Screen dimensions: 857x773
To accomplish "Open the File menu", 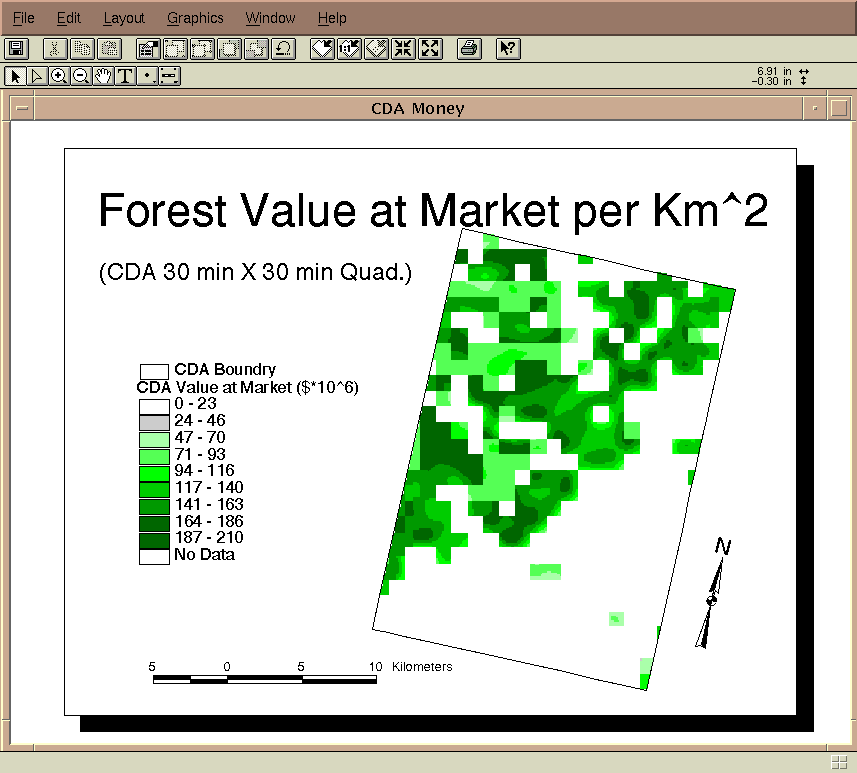I will (x=23, y=18).
